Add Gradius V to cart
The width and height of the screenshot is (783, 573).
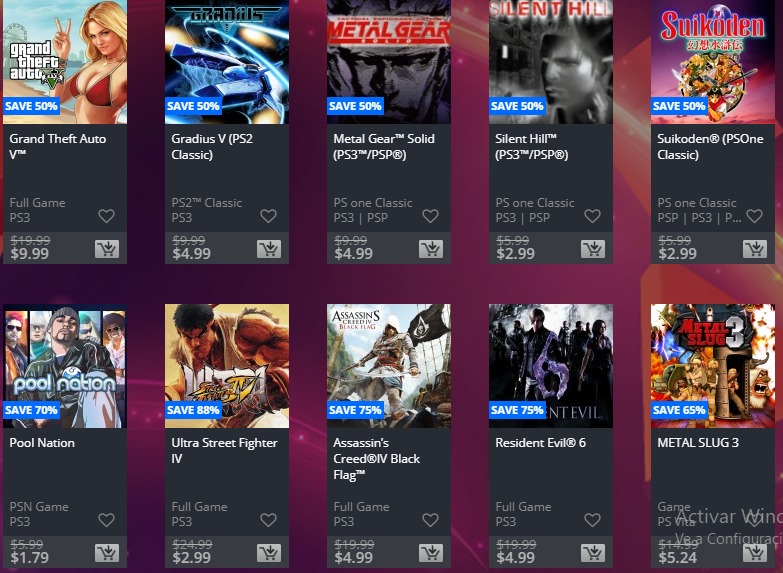(269, 248)
